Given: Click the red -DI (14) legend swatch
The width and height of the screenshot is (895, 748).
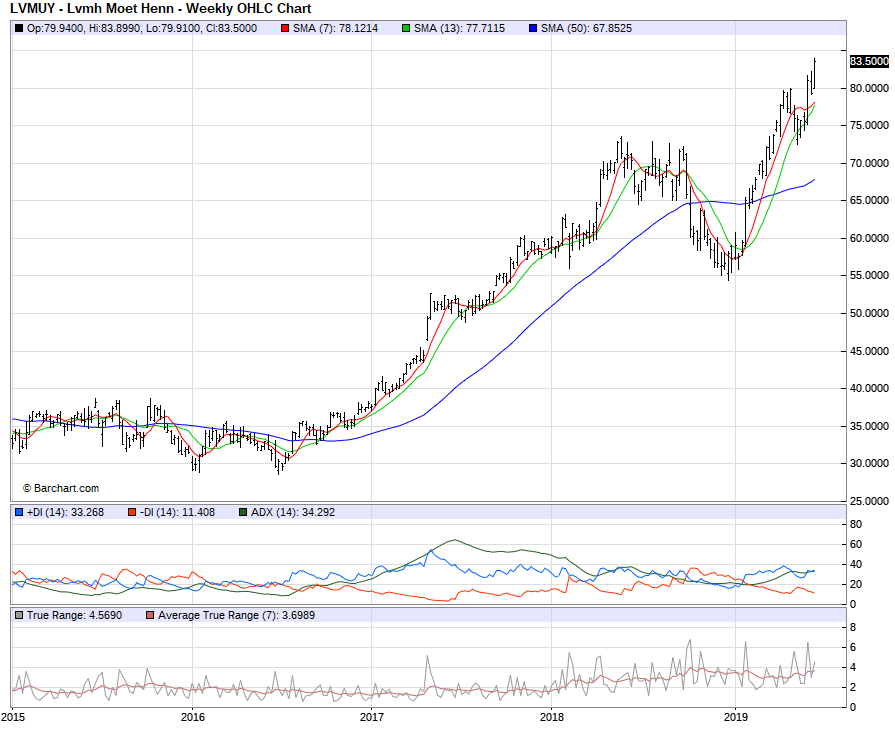Looking at the screenshot, I should 132,512.
